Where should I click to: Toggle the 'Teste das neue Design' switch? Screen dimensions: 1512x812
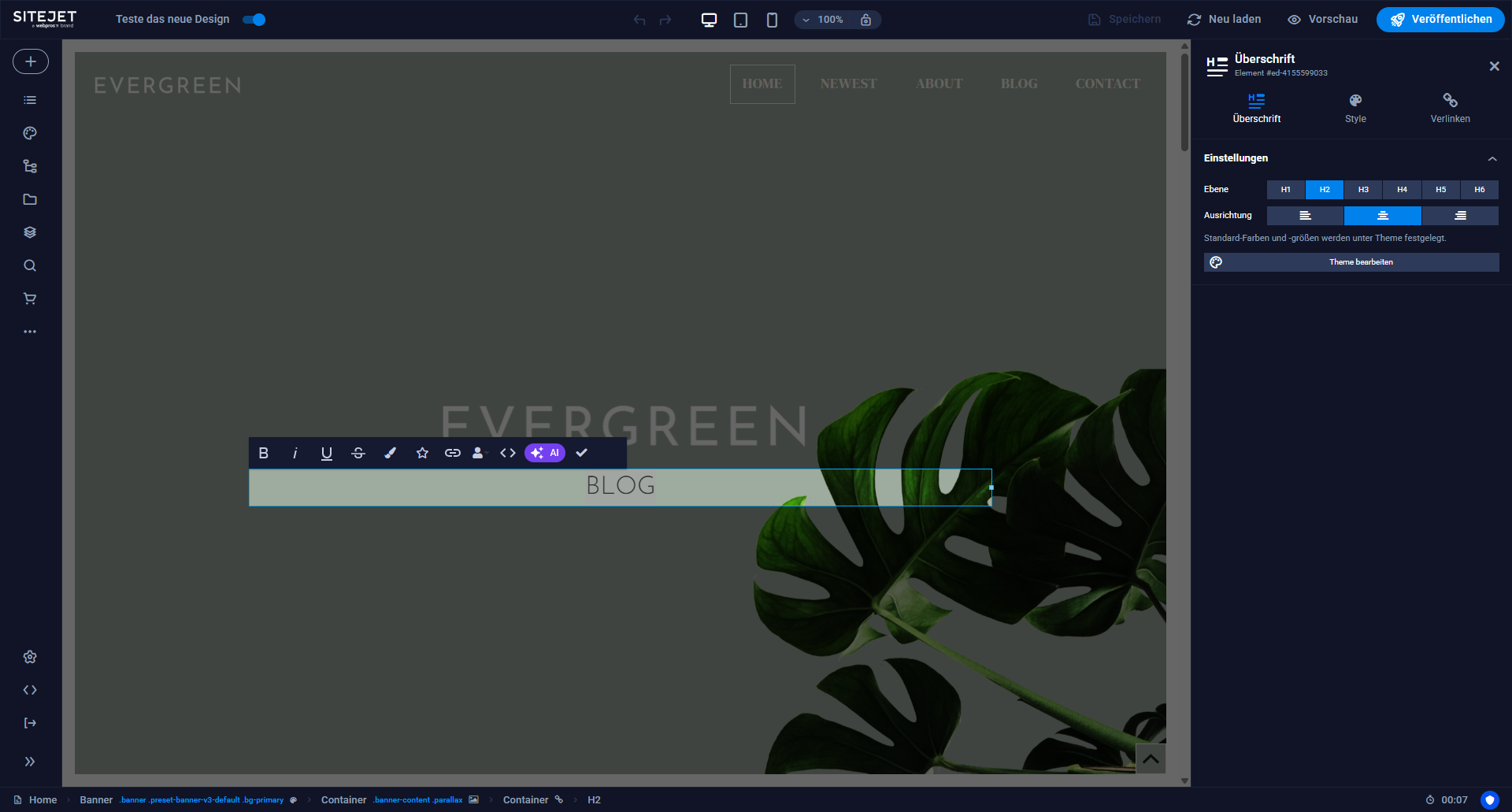click(254, 20)
